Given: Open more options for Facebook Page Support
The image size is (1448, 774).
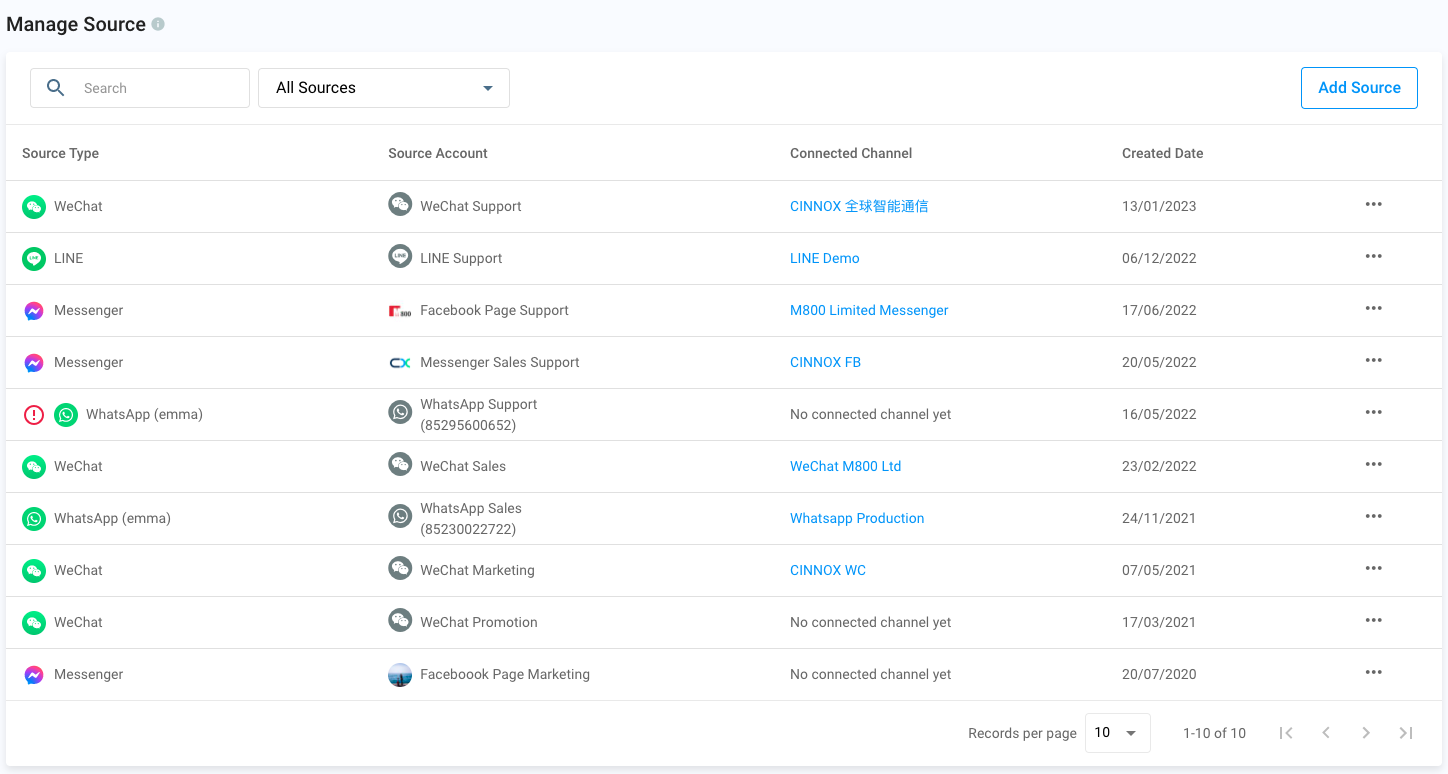Looking at the screenshot, I should point(1373,309).
